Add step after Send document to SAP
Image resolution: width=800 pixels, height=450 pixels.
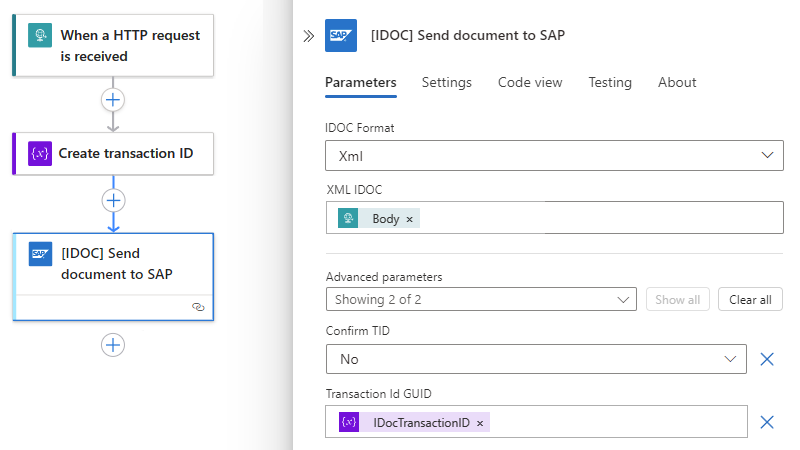click(113, 344)
